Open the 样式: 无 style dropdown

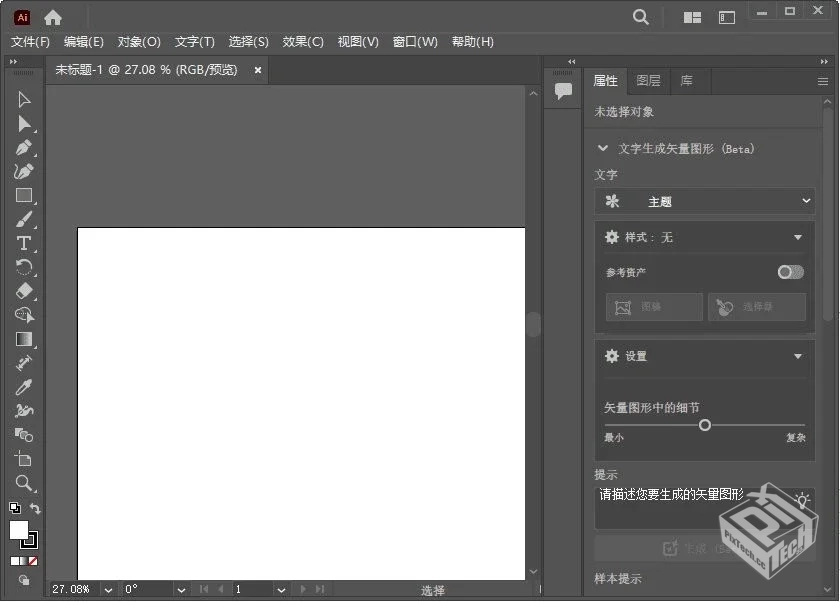703,237
